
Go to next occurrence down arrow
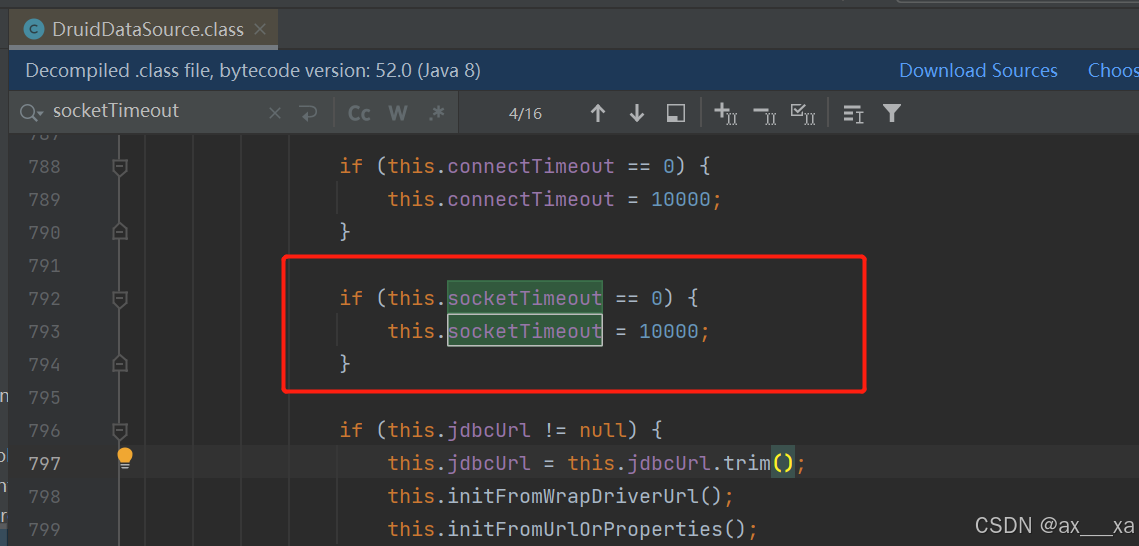pos(636,113)
